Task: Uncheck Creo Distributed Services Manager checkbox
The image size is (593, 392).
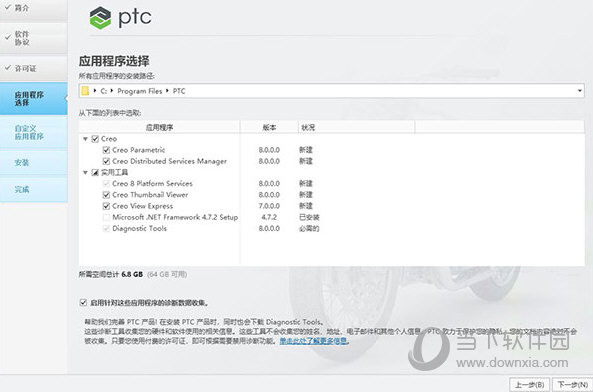Action: click(x=106, y=161)
